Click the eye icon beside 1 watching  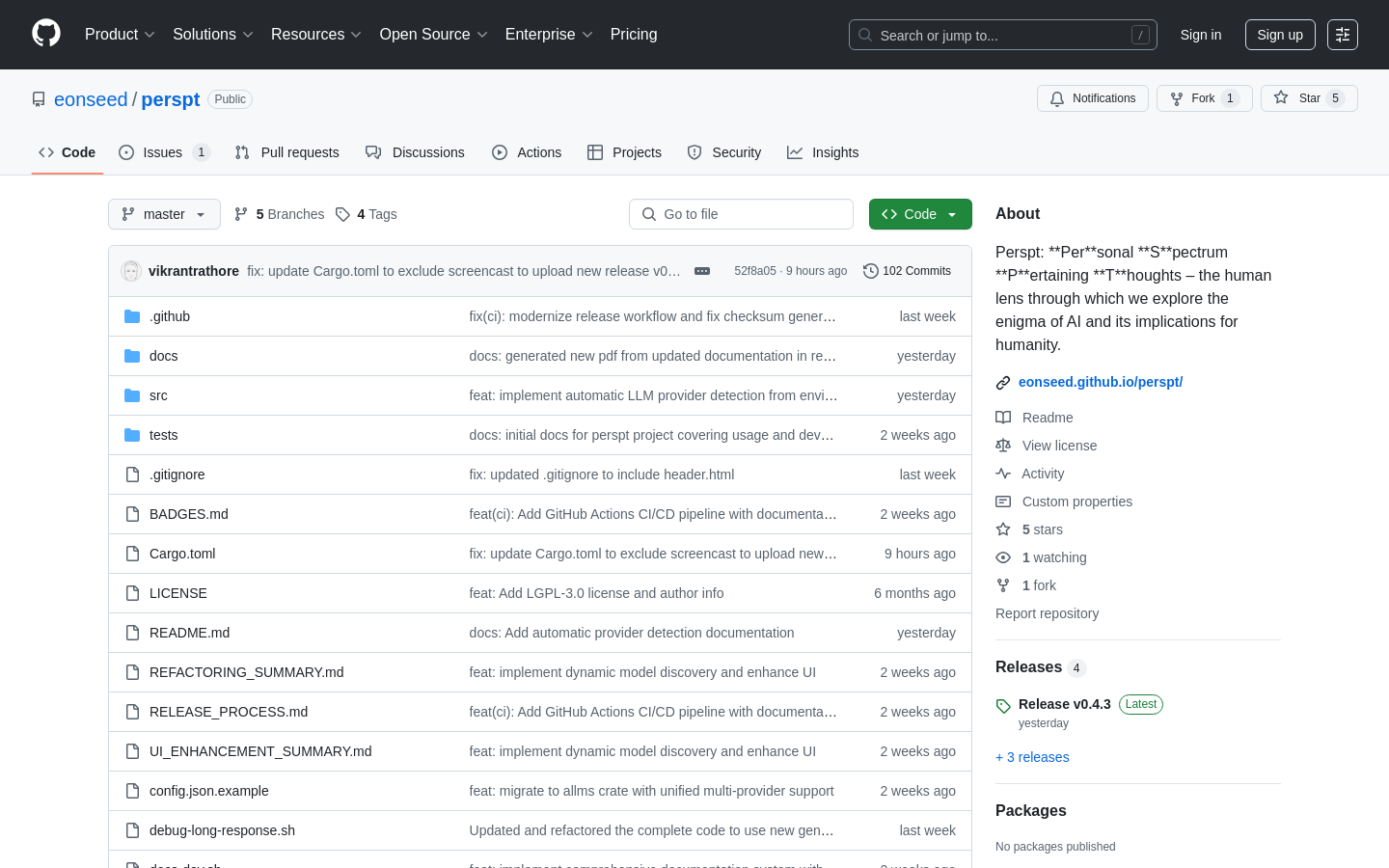coord(1003,557)
